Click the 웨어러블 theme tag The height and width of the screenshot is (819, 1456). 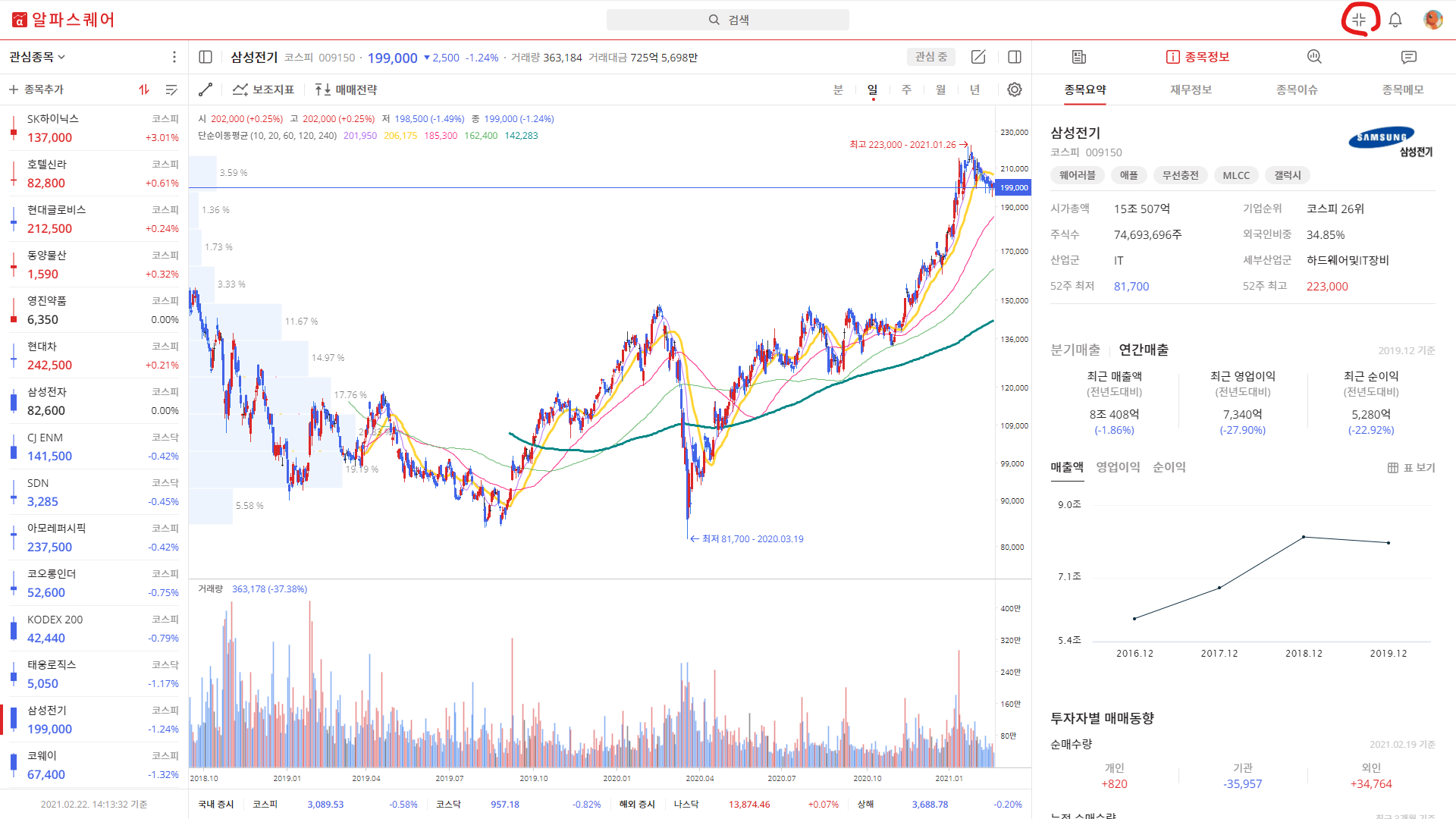point(1077,175)
